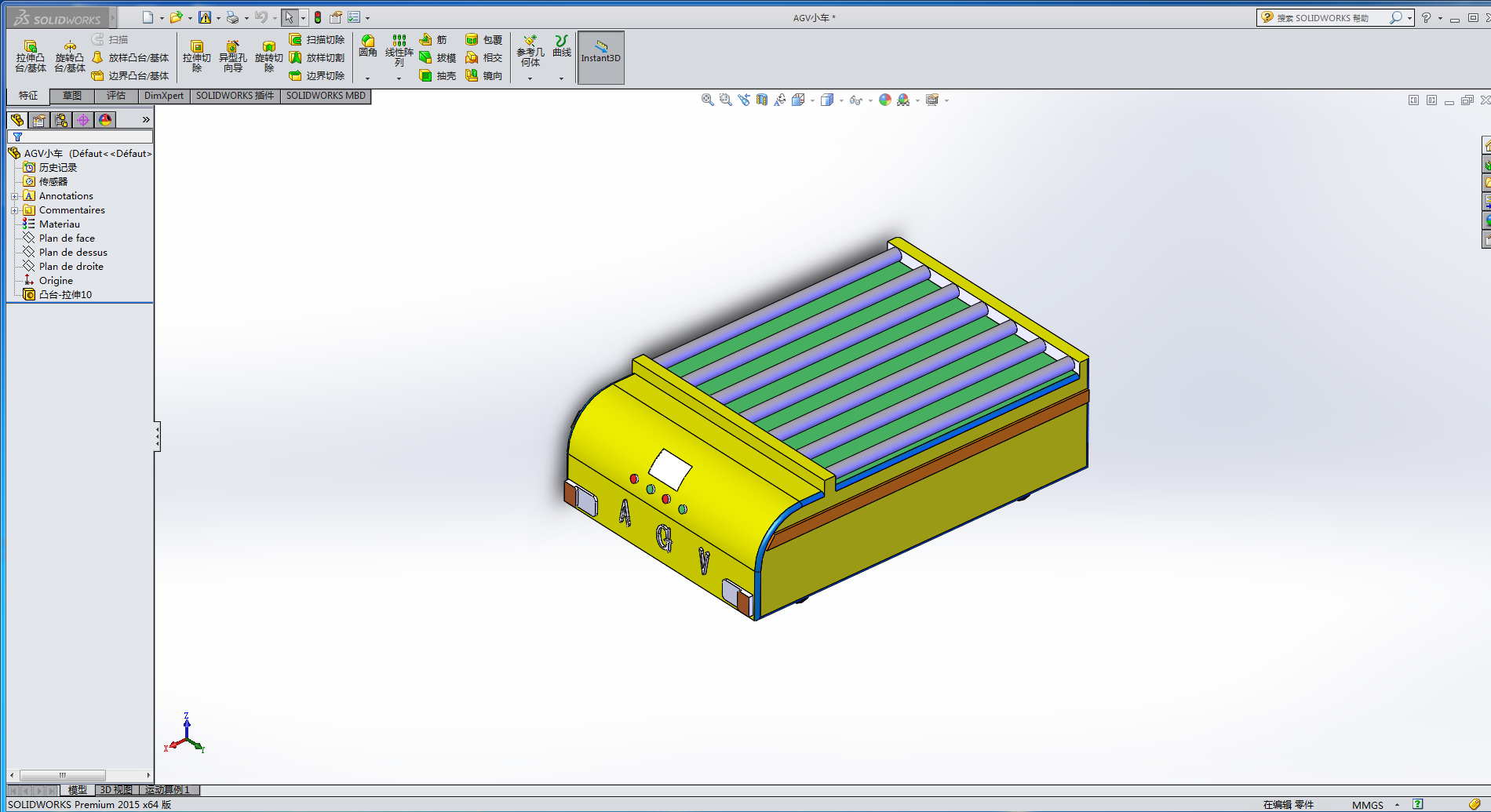Switch to the 运动算例1 motion study tab
The image size is (1491, 812).
tap(168, 790)
